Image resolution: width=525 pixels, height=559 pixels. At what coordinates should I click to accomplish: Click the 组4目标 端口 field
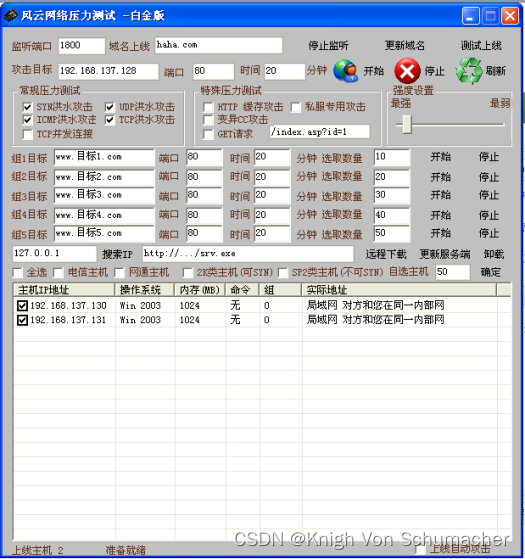click(x=205, y=215)
